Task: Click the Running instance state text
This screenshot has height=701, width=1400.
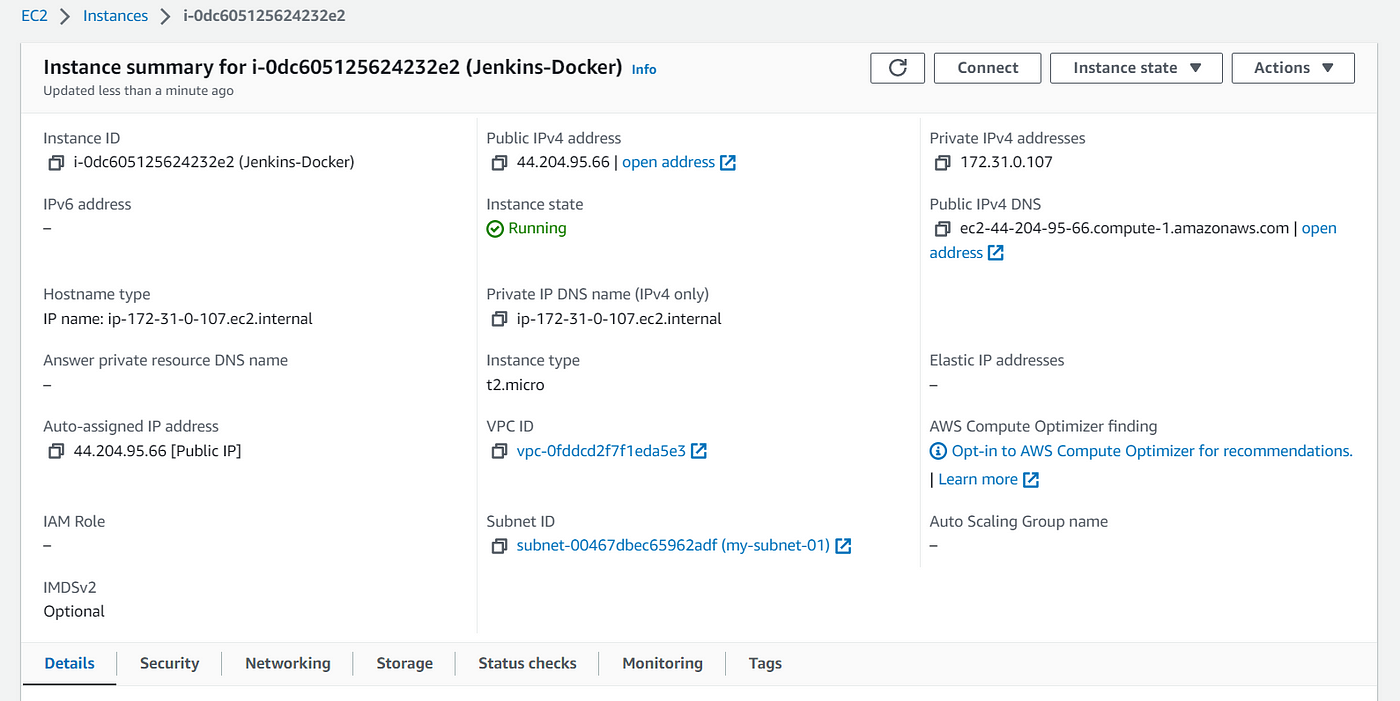Action: 537,228
